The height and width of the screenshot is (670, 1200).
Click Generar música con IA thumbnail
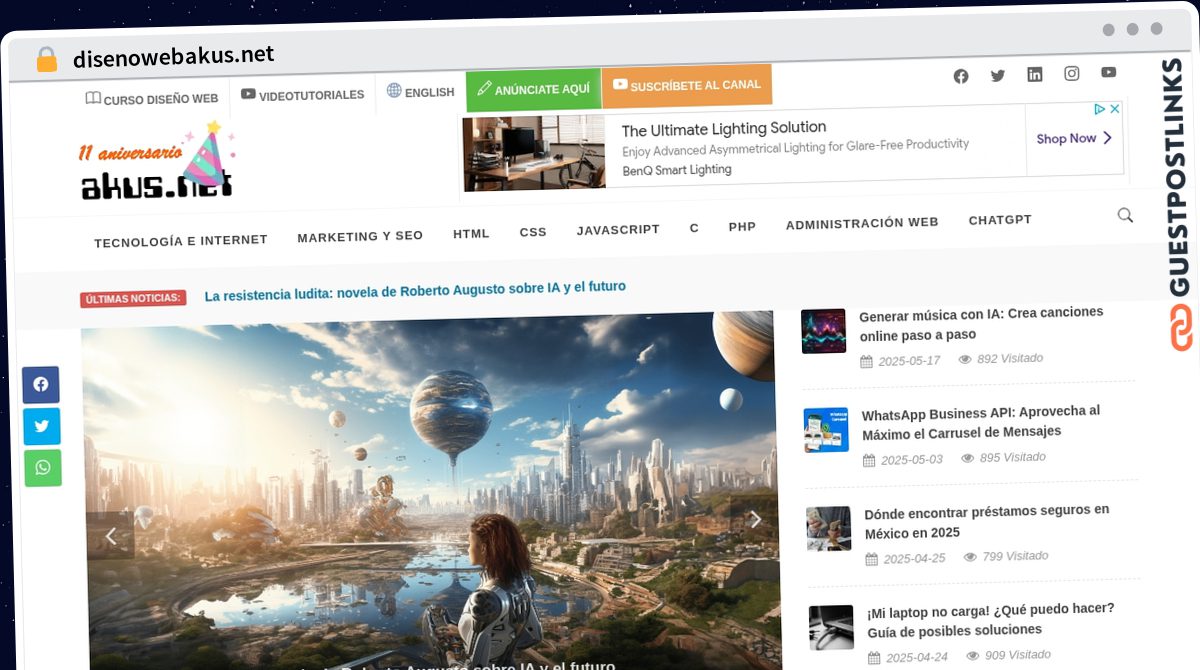[x=823, y=331]
